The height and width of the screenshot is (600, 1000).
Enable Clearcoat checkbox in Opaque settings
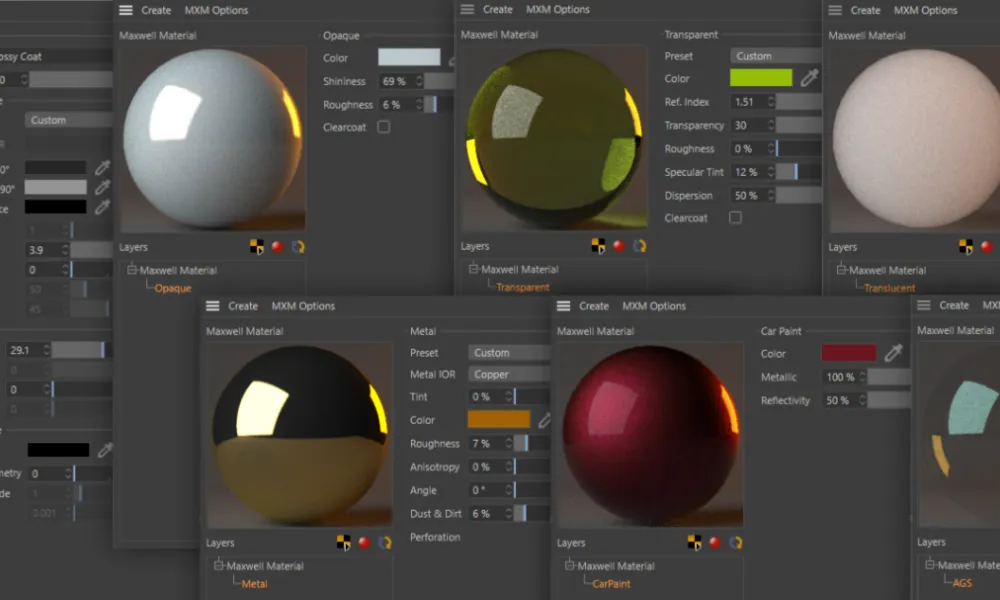[x=384, y=127]
